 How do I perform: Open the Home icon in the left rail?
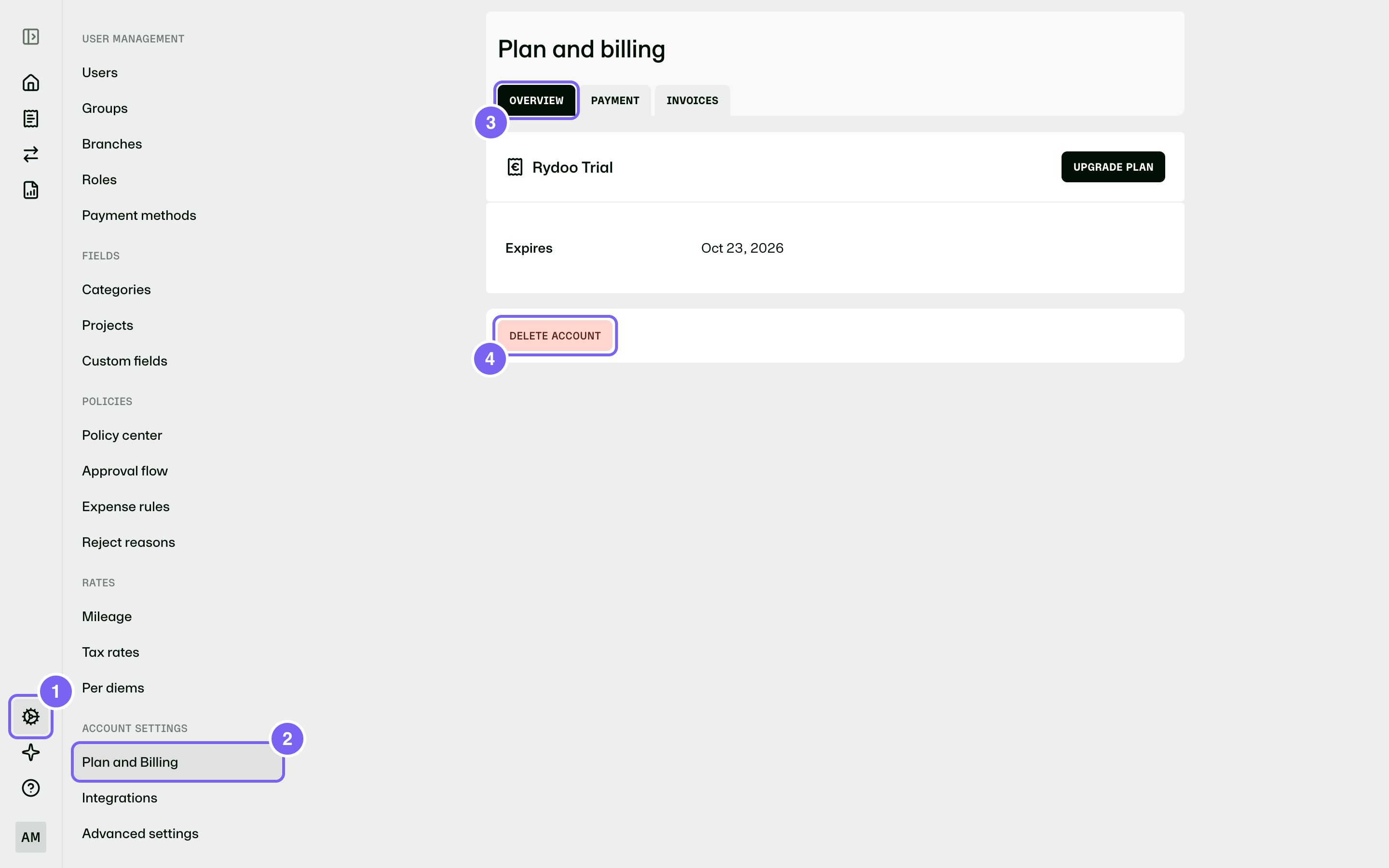click(x=31, y=82)
